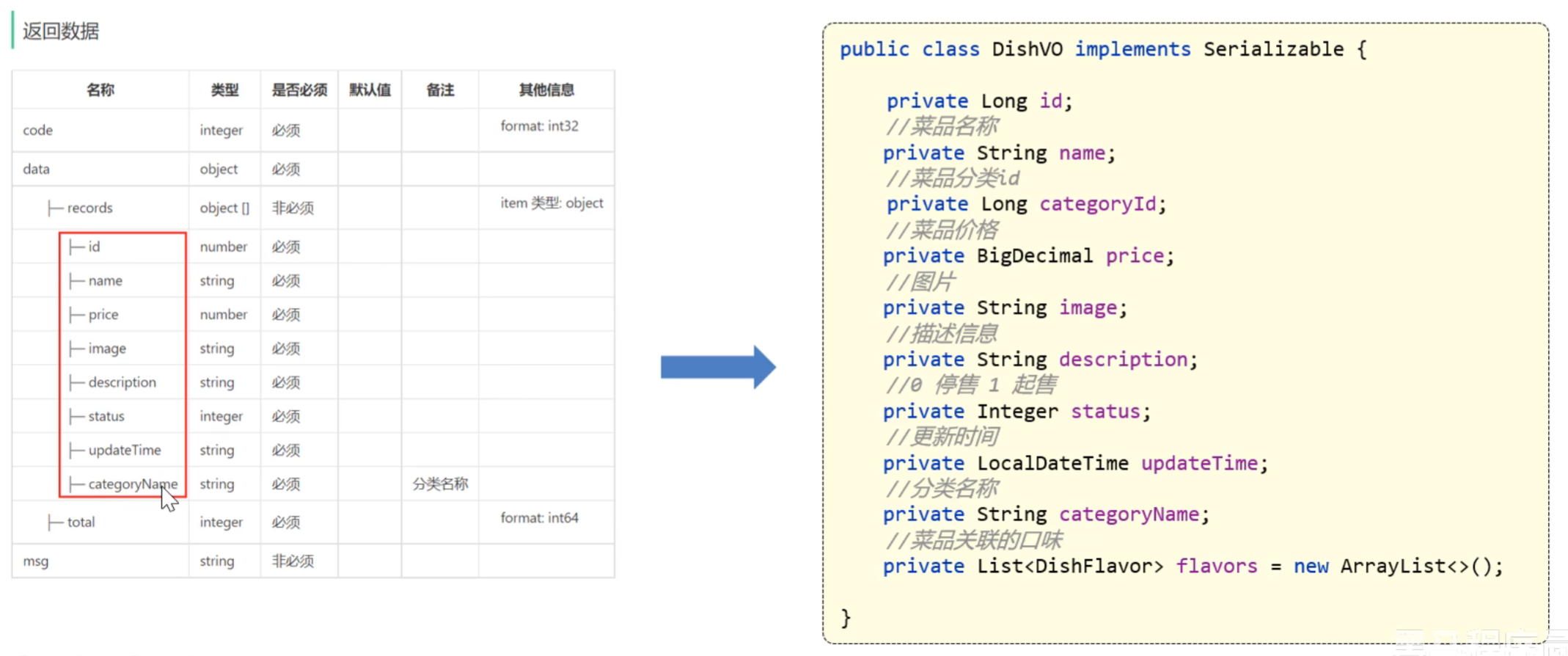Screen dimensions: 1568x656
Task: Click 'ArrayList<>()' in code
Action: (x=1415, y=566)
